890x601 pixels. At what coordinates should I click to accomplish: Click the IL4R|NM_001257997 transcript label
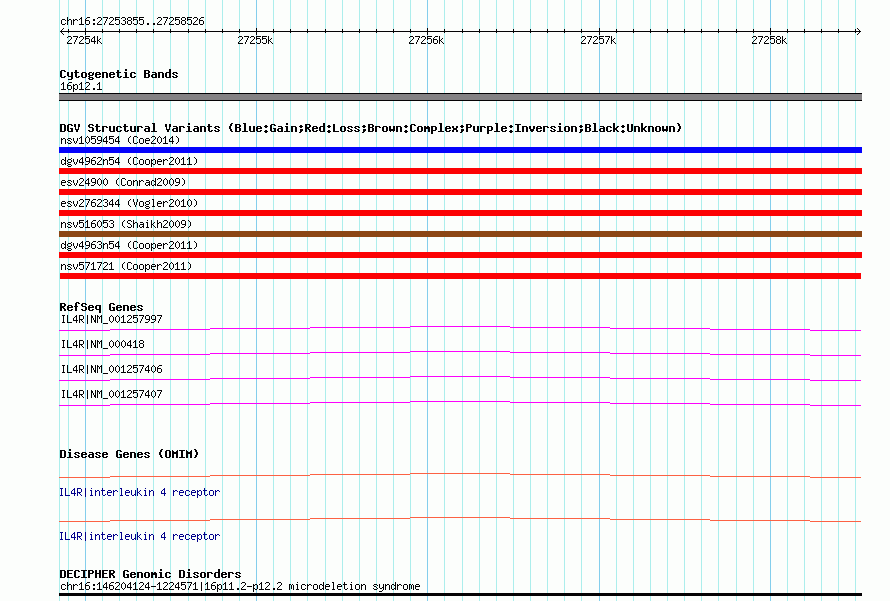tap(111, 320)
